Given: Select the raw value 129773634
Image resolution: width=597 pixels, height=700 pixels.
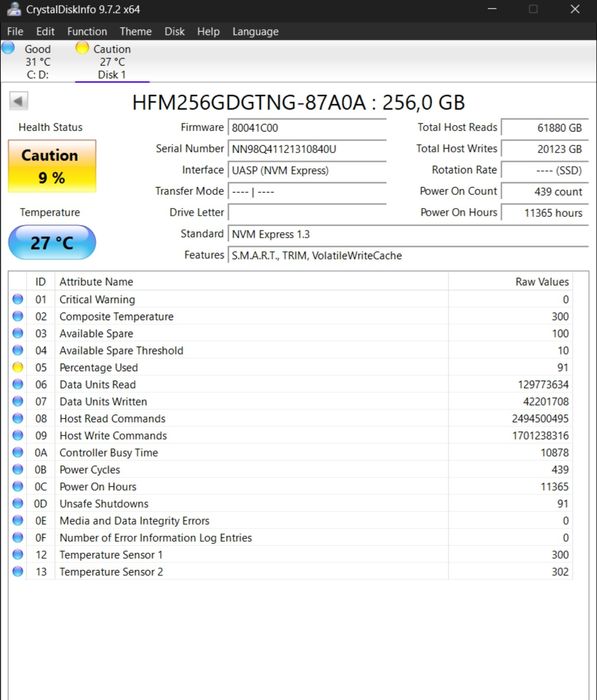Looking at the screenshot, I should tap(543, 384).
